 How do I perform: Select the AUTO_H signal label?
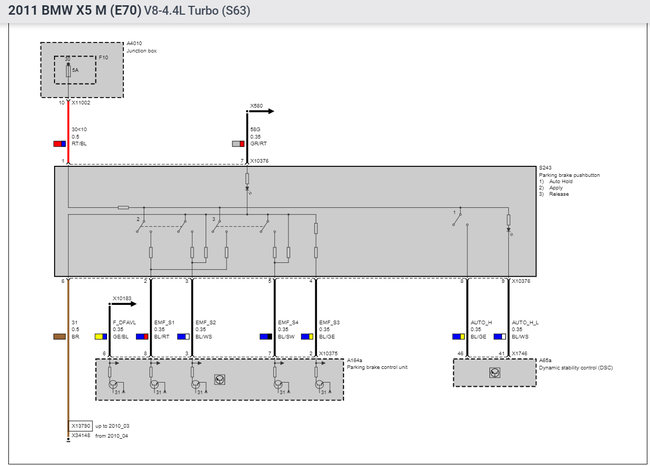coord(481,323)
